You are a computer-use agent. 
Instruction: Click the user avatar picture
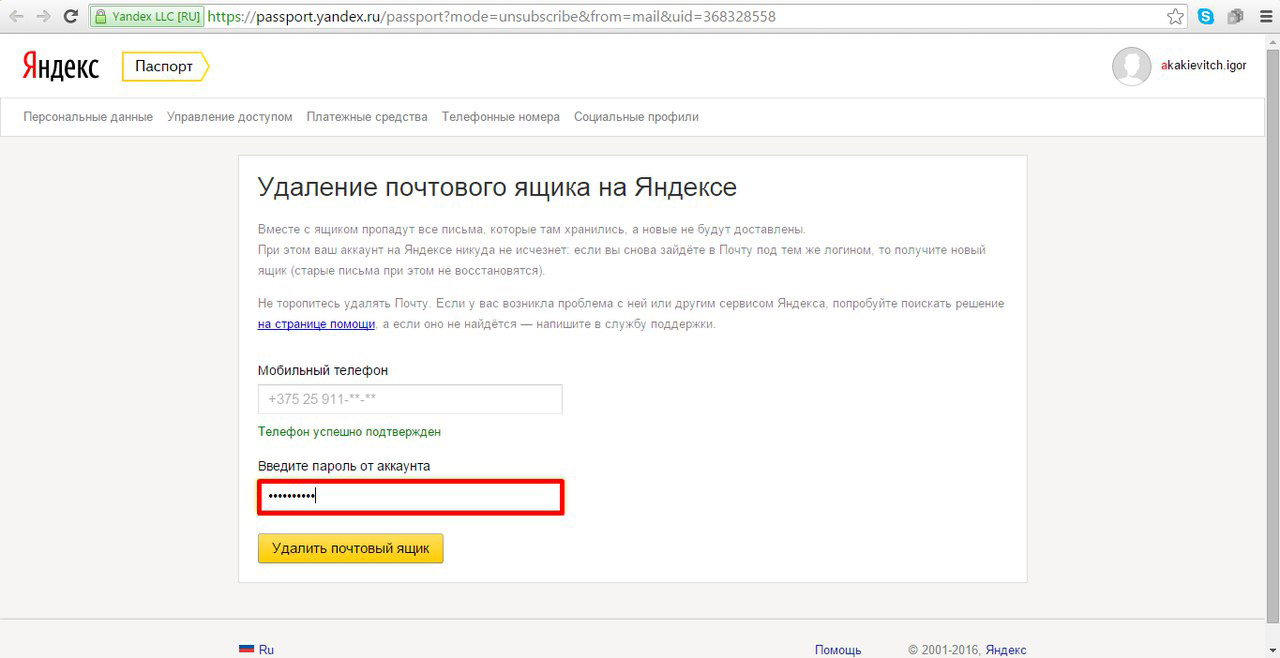[x=1131, y=67]
